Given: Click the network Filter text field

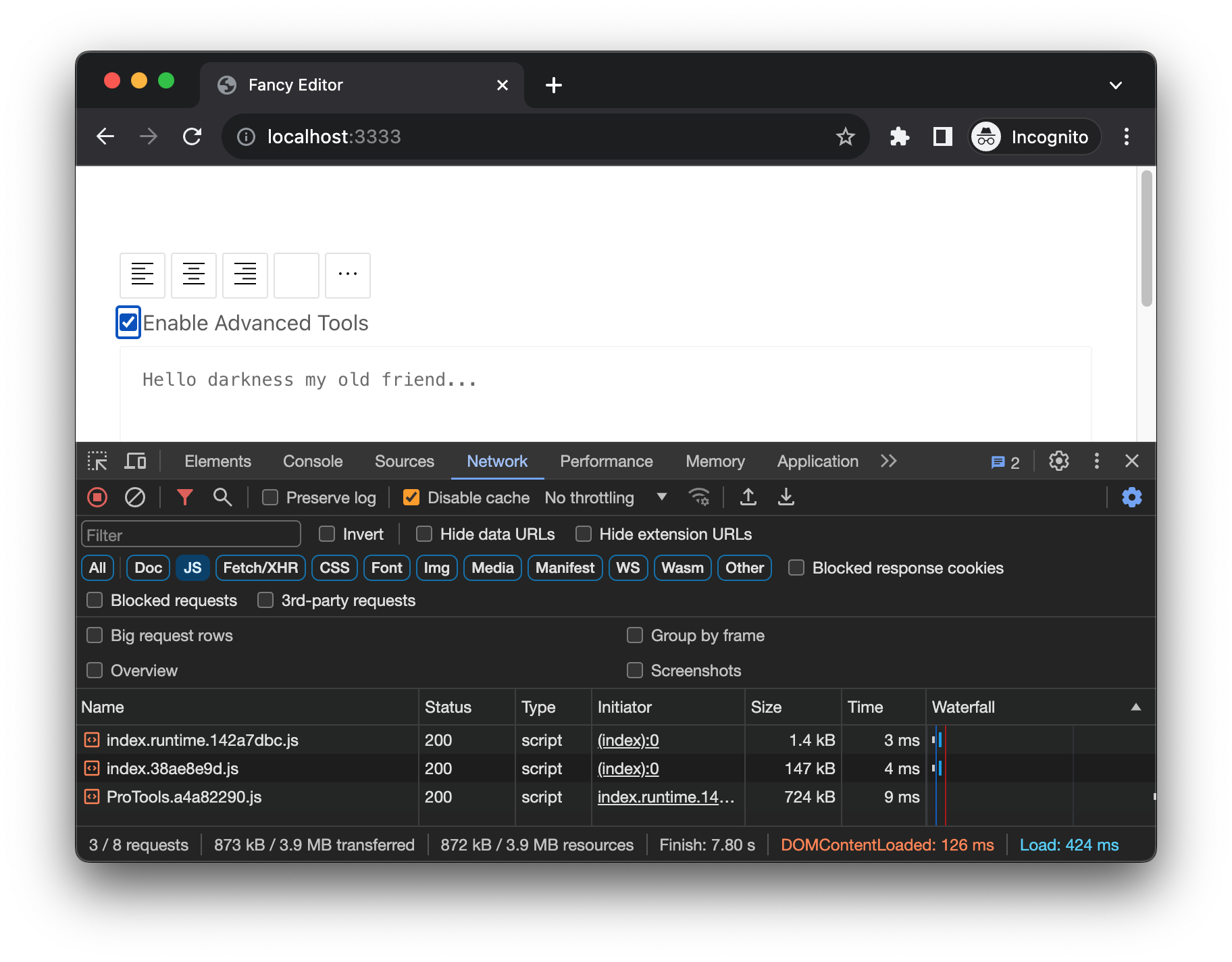Looking at the screenshot, I should 191,535.
